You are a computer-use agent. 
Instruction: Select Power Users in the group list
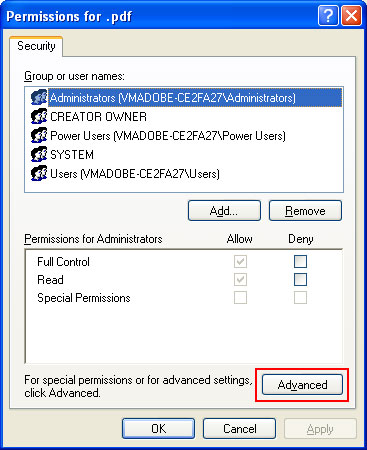coord(168,136)
